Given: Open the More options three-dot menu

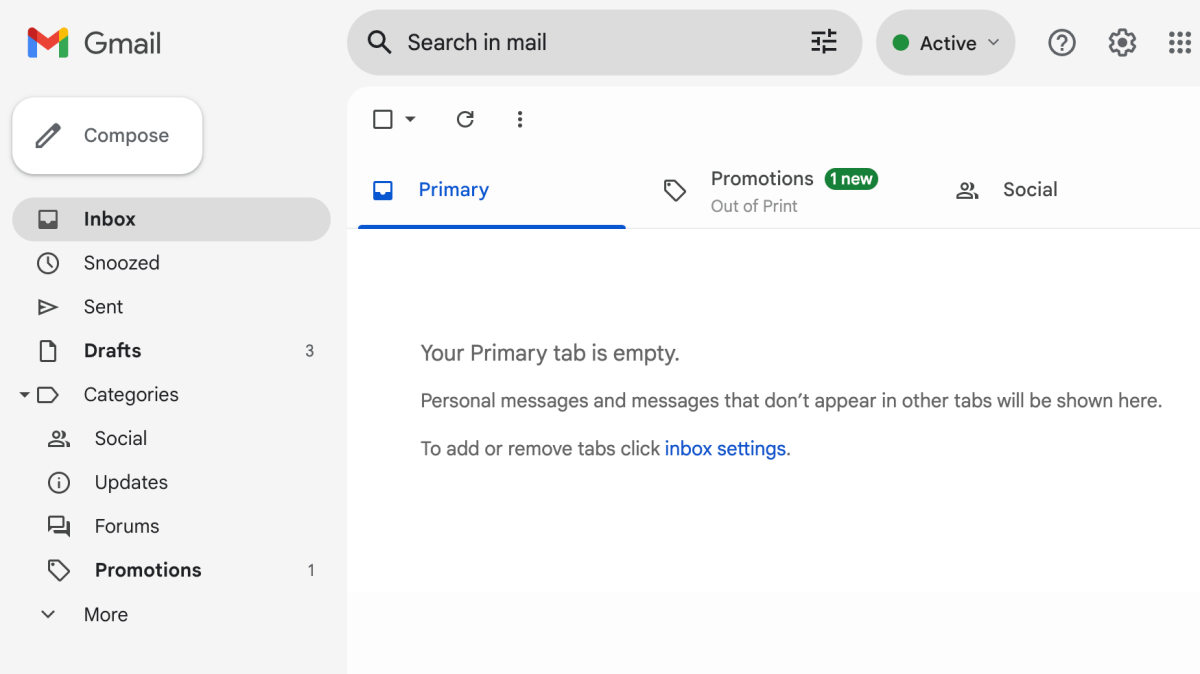Looking at the screenshot, I should point(519,119).
